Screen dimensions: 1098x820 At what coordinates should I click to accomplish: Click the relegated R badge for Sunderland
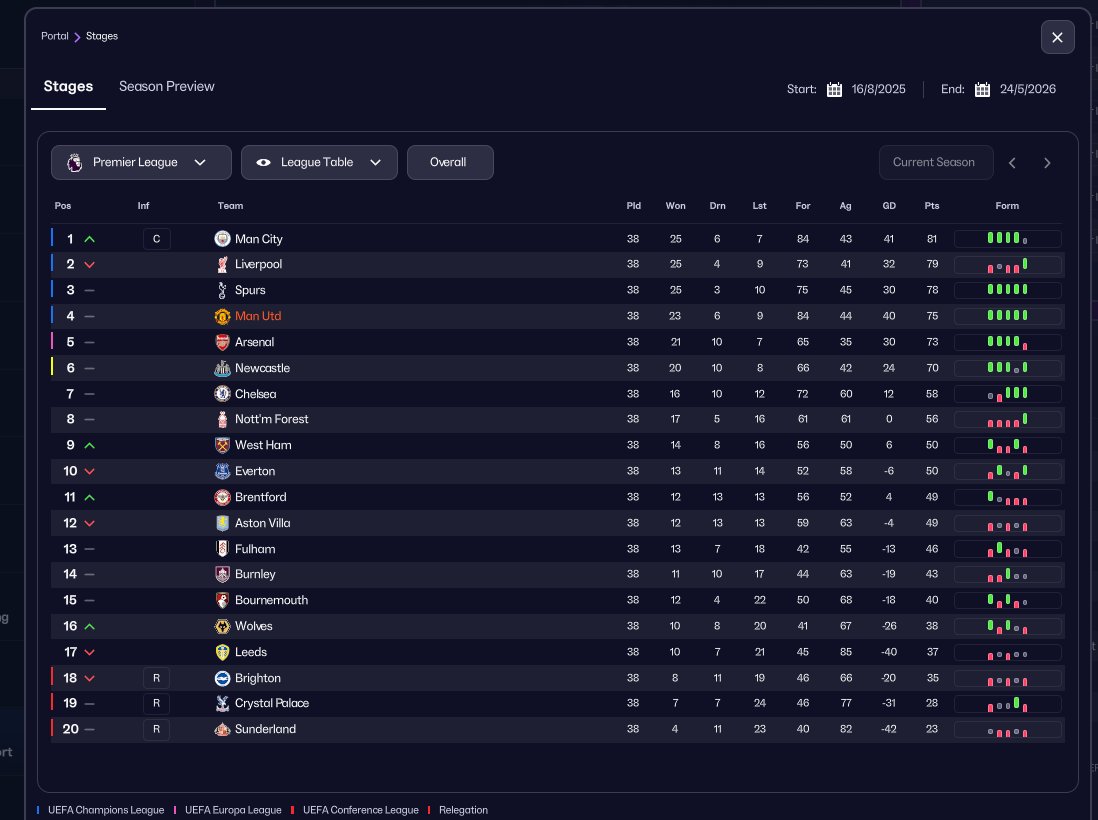tap(156, 729)
